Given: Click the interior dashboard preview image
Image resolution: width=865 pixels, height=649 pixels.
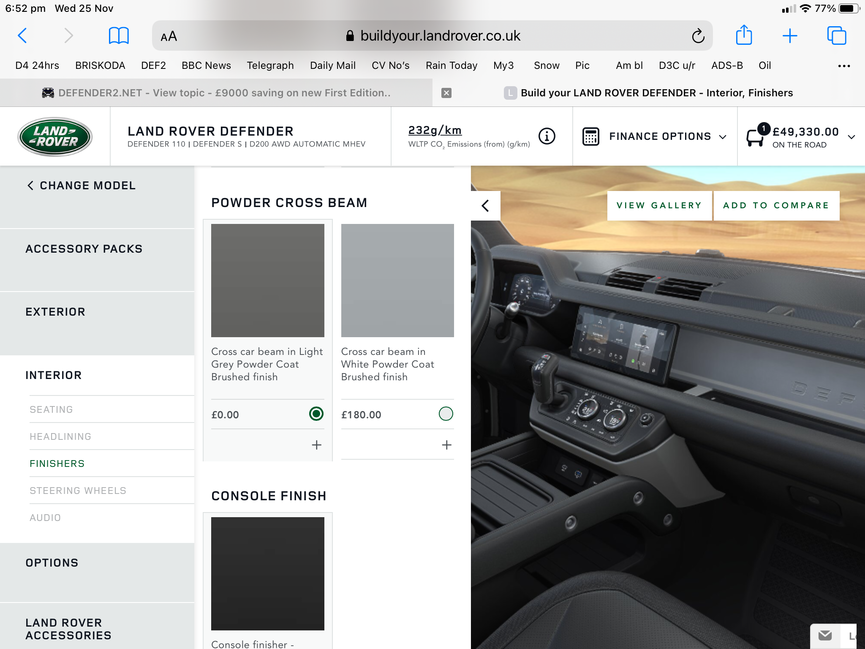Looking at the screenshot, I should [668, 407].
